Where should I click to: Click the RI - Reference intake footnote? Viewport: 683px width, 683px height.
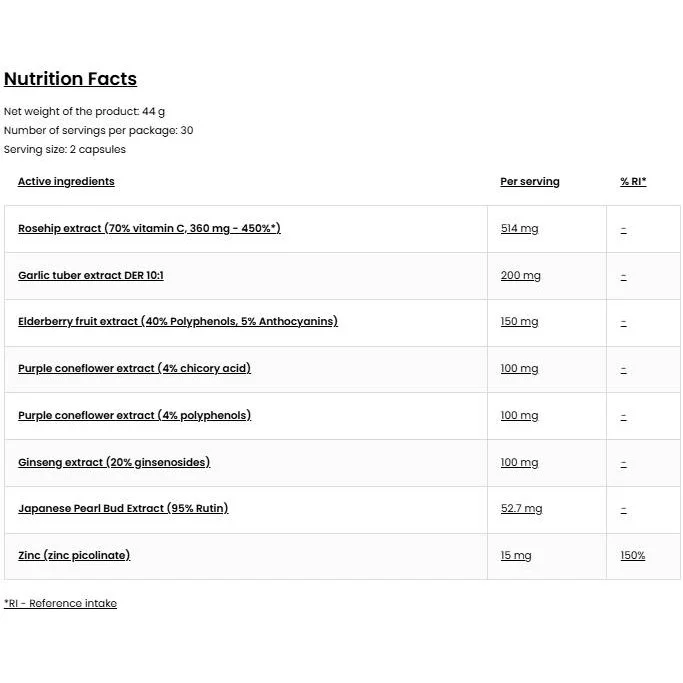pos(61,603)
